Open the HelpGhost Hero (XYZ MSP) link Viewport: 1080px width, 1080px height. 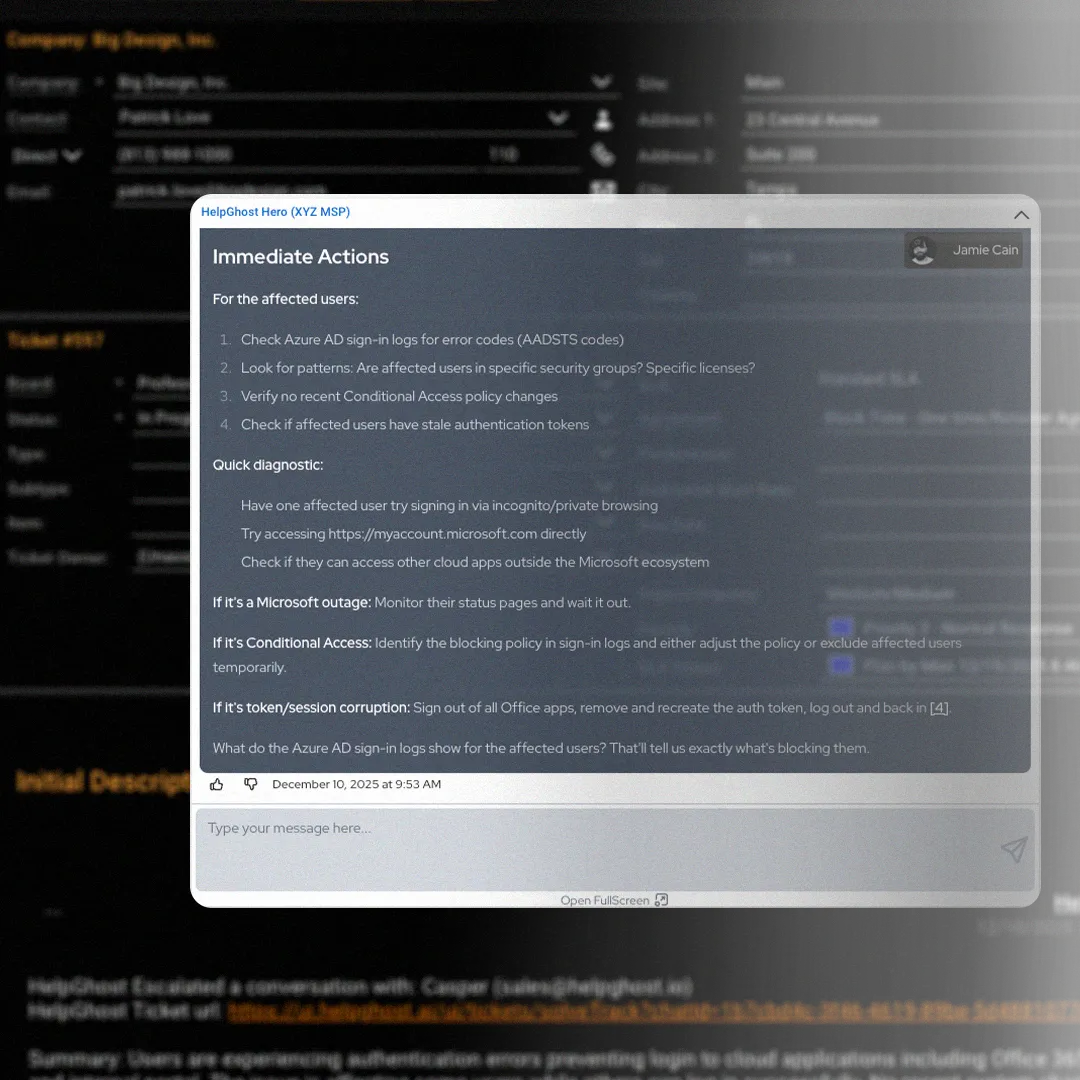(276, 212)
